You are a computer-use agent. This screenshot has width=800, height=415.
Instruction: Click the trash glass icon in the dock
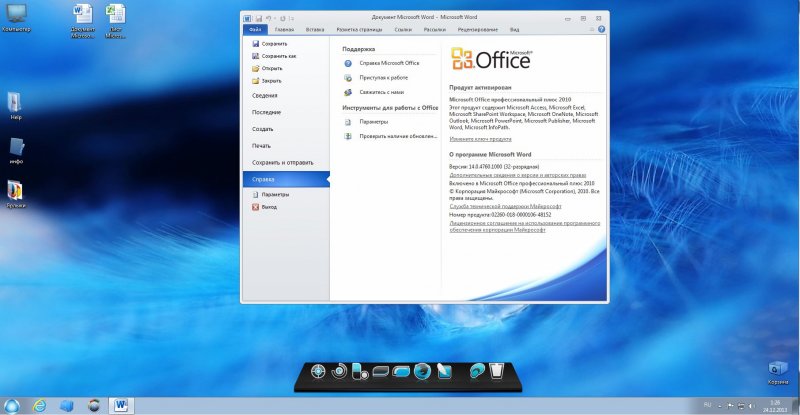pyautogui.click(x=496, y=371)
